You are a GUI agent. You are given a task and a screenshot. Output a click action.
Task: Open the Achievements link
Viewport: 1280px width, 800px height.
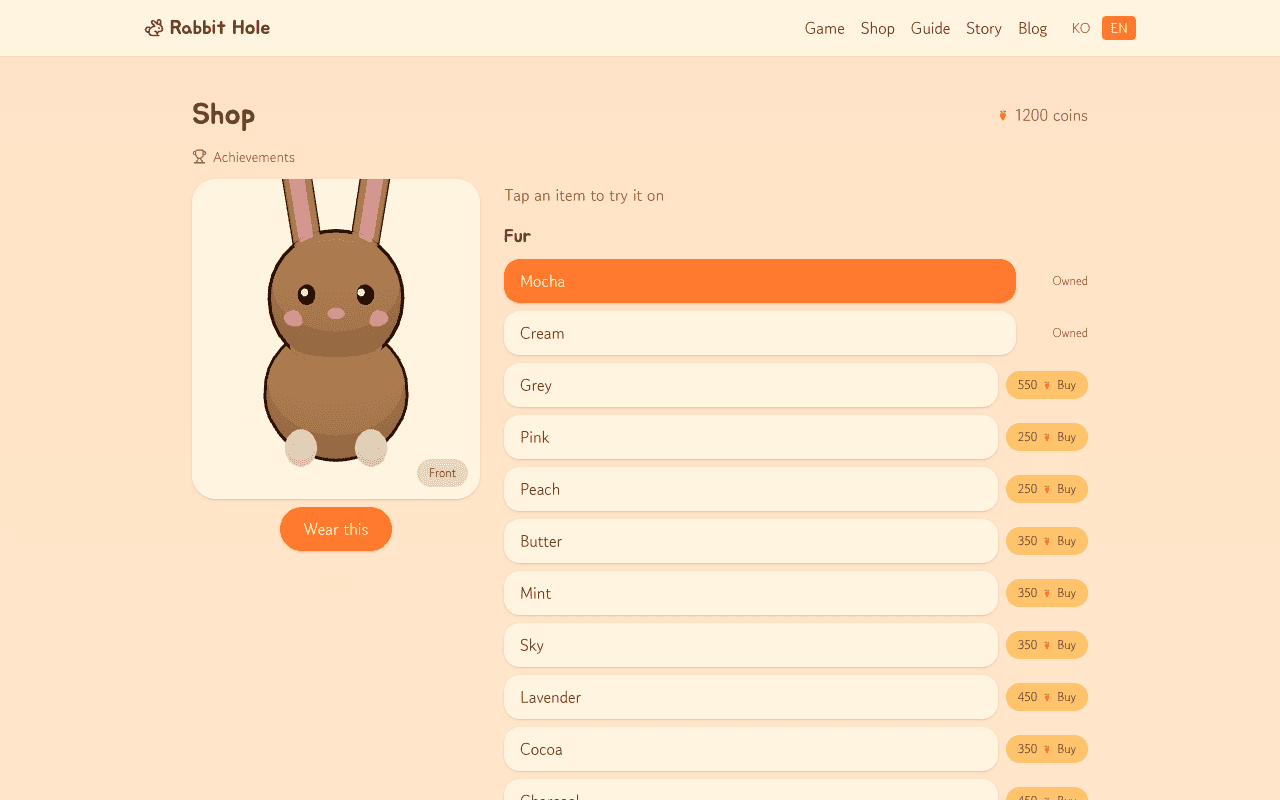coord(244,157)
